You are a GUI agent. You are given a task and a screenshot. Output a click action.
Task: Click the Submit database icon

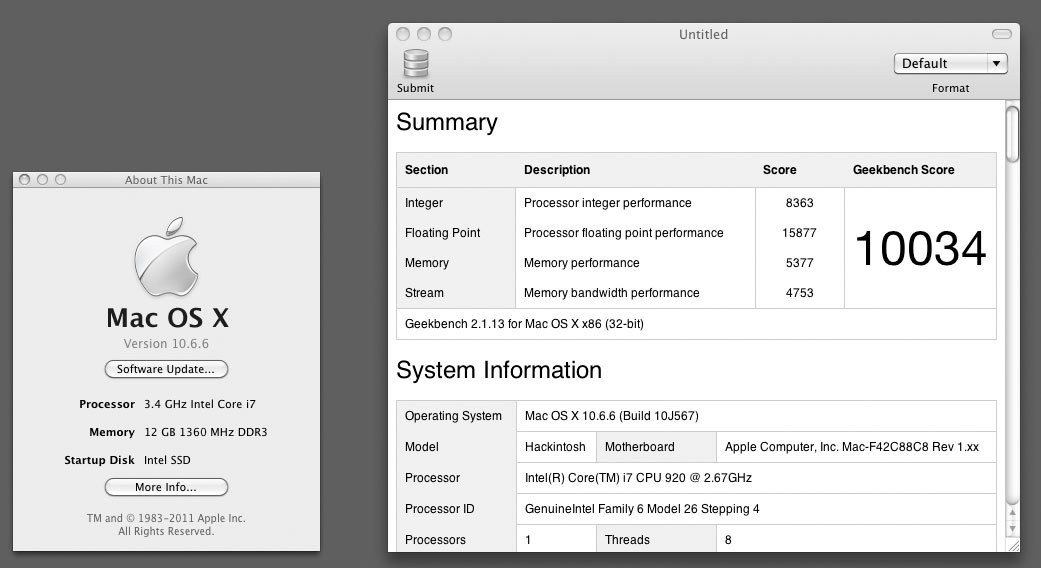pos(415,63)
